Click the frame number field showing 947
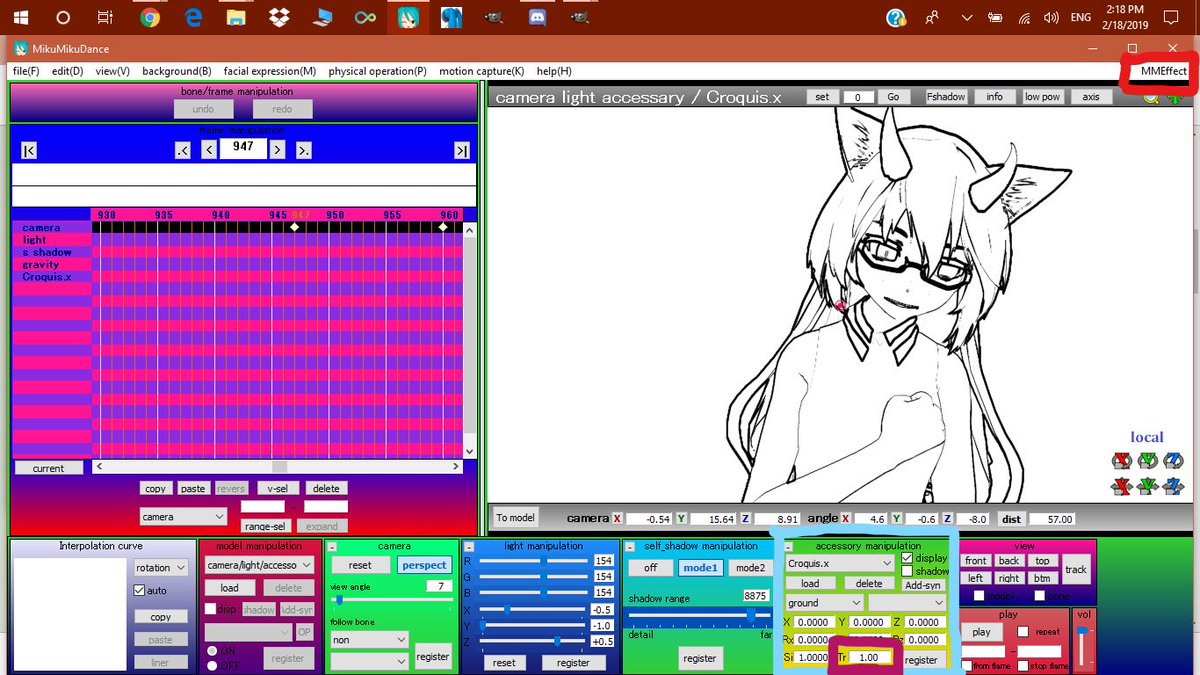Screen dimensions: 1200x675 pos(243,147)
